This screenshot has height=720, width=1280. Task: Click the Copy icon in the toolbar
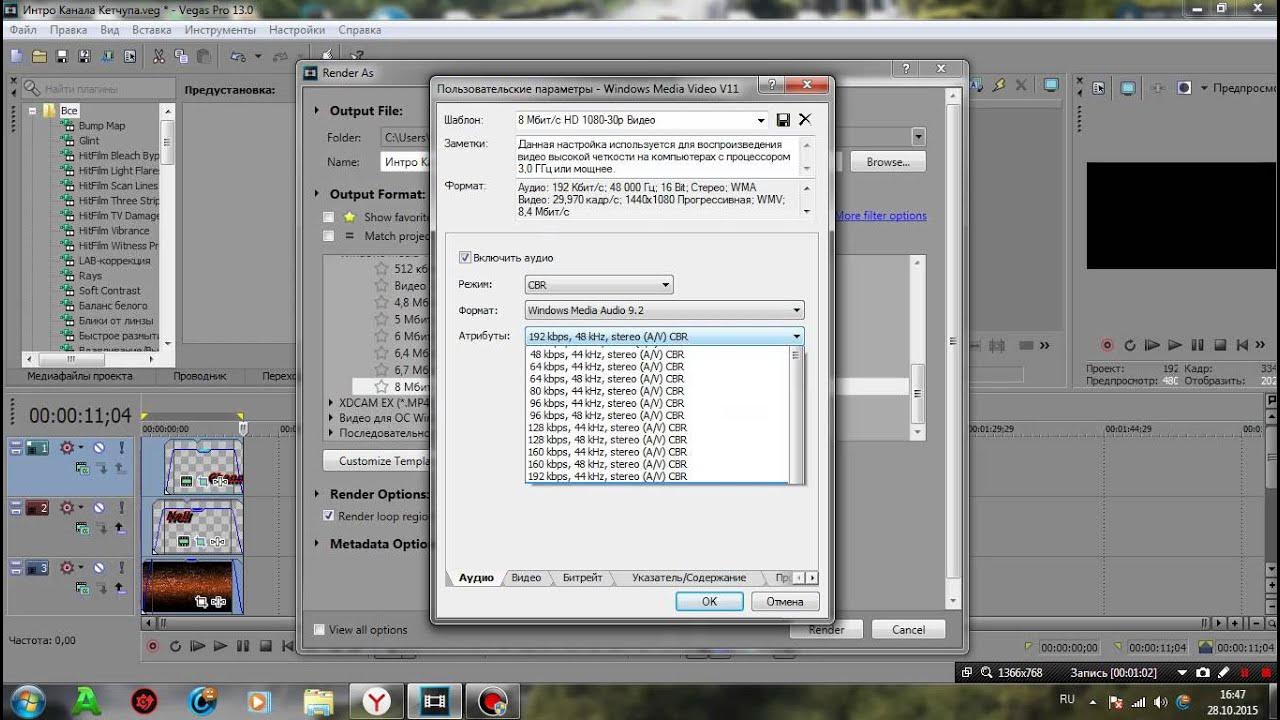click(181, 56)
